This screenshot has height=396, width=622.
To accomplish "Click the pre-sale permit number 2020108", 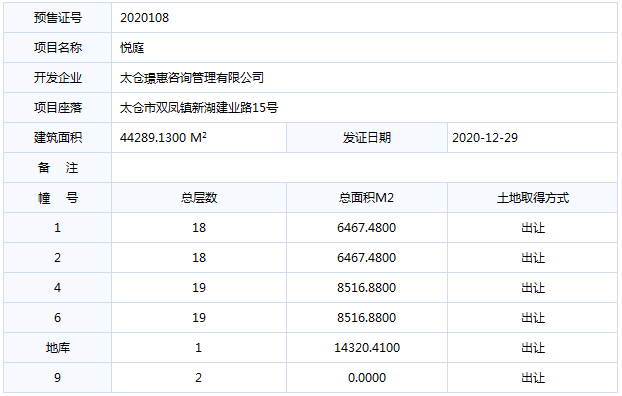I will [x=144, y=18].
